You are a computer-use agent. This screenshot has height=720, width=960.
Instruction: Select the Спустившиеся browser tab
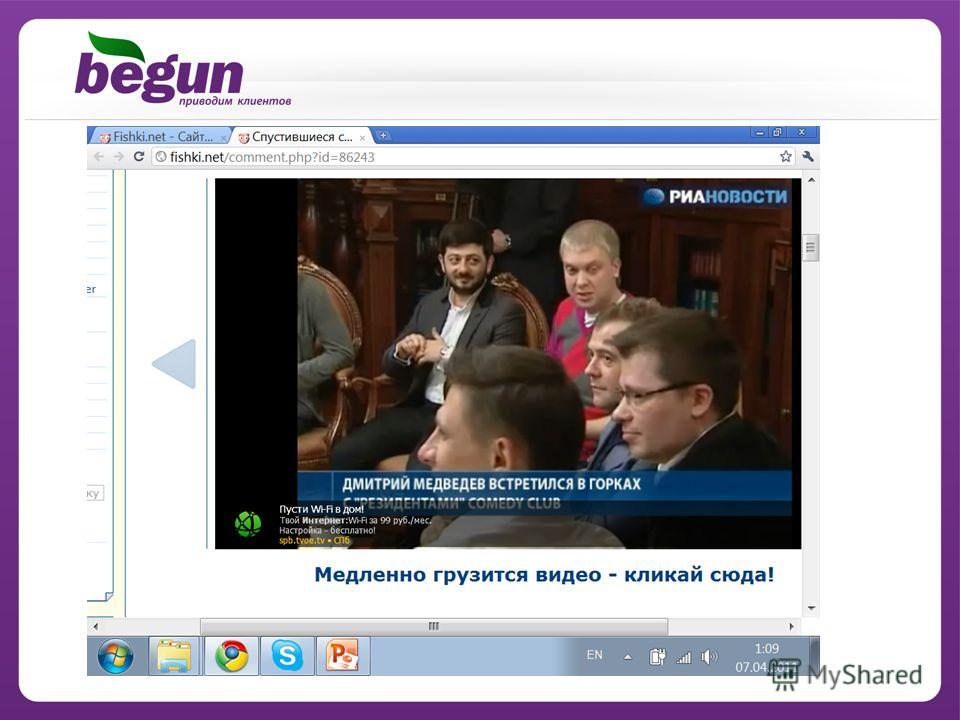(302, 137)
